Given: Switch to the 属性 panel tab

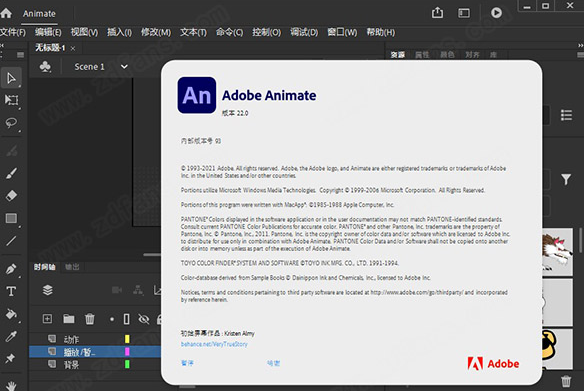Looking at the screenshot, I should (x=422, y=55).
